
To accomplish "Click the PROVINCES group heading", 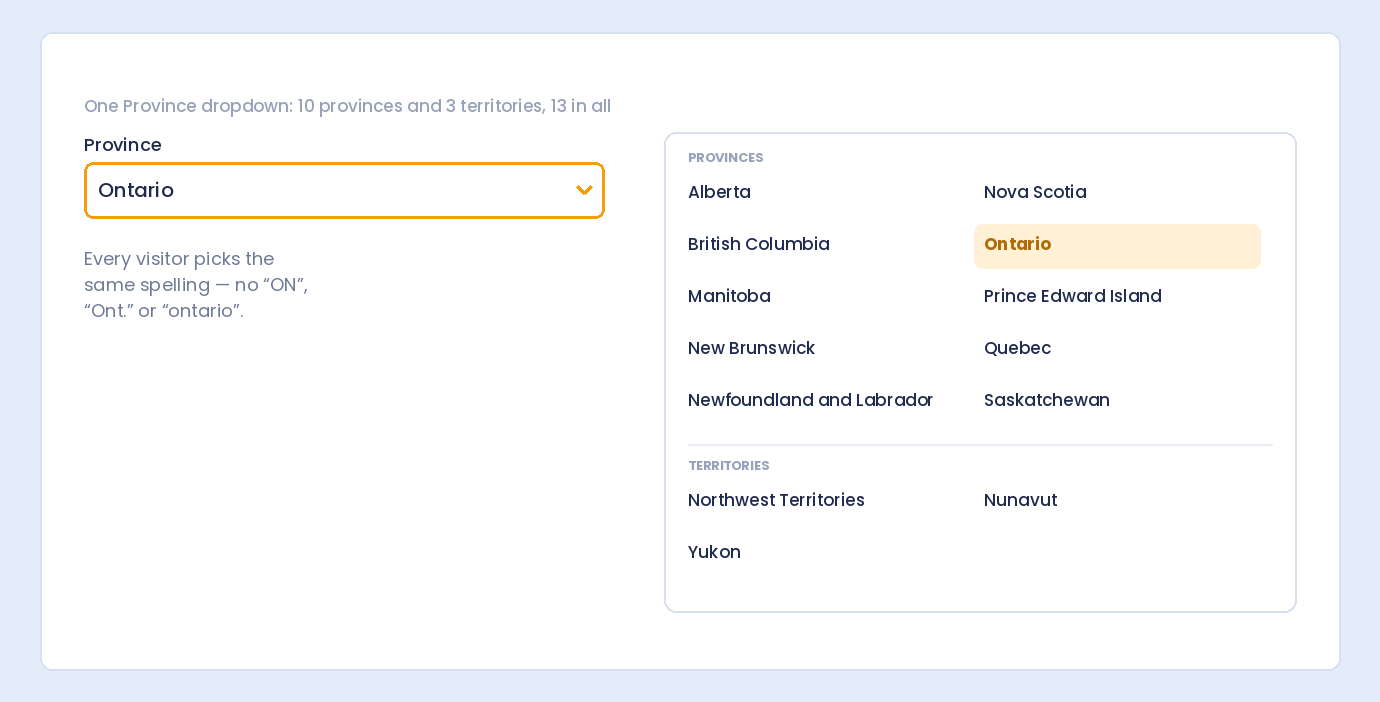I will (725, 158).
